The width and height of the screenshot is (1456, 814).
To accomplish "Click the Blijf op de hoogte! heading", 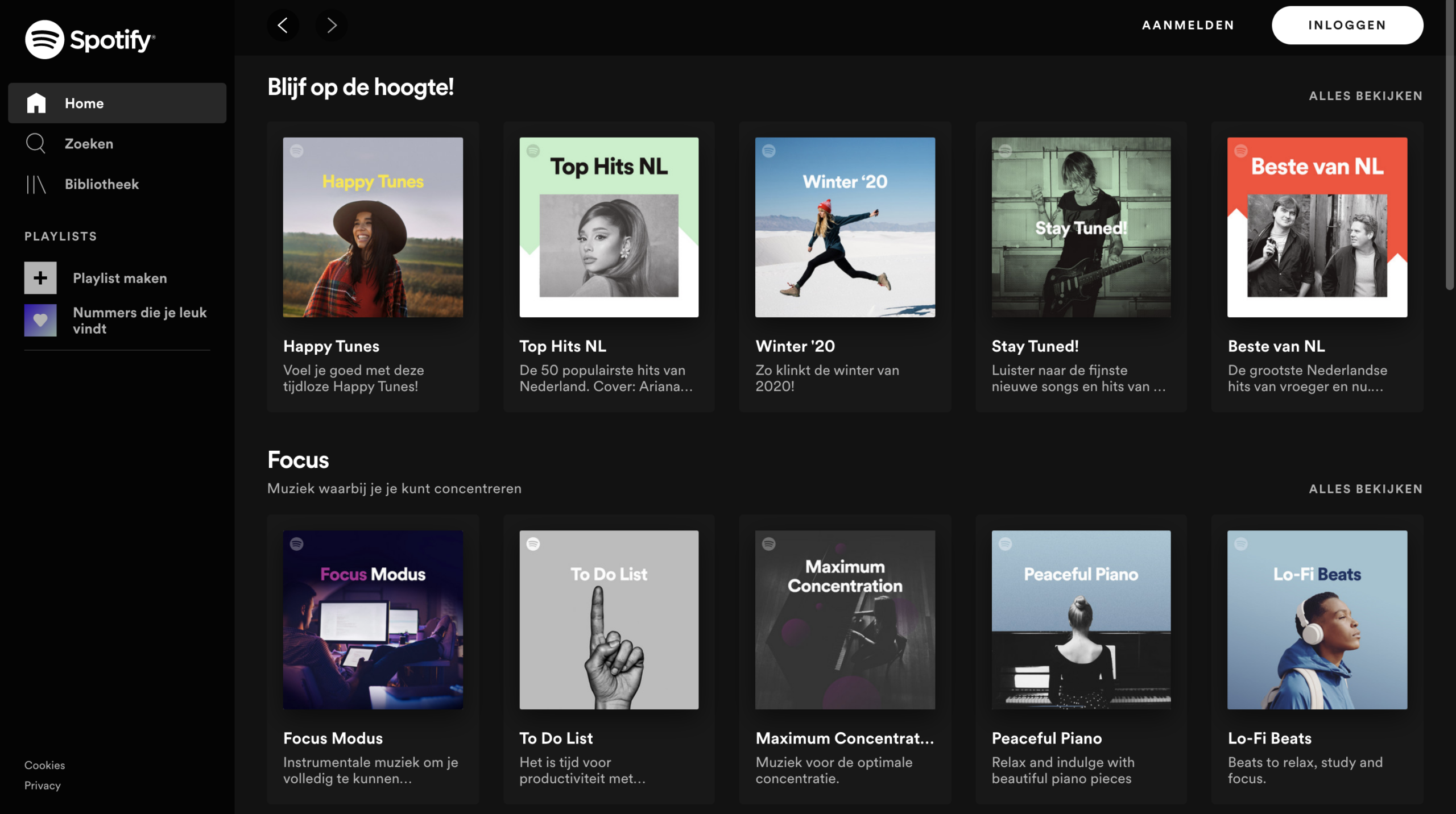I will coord(361,87).
